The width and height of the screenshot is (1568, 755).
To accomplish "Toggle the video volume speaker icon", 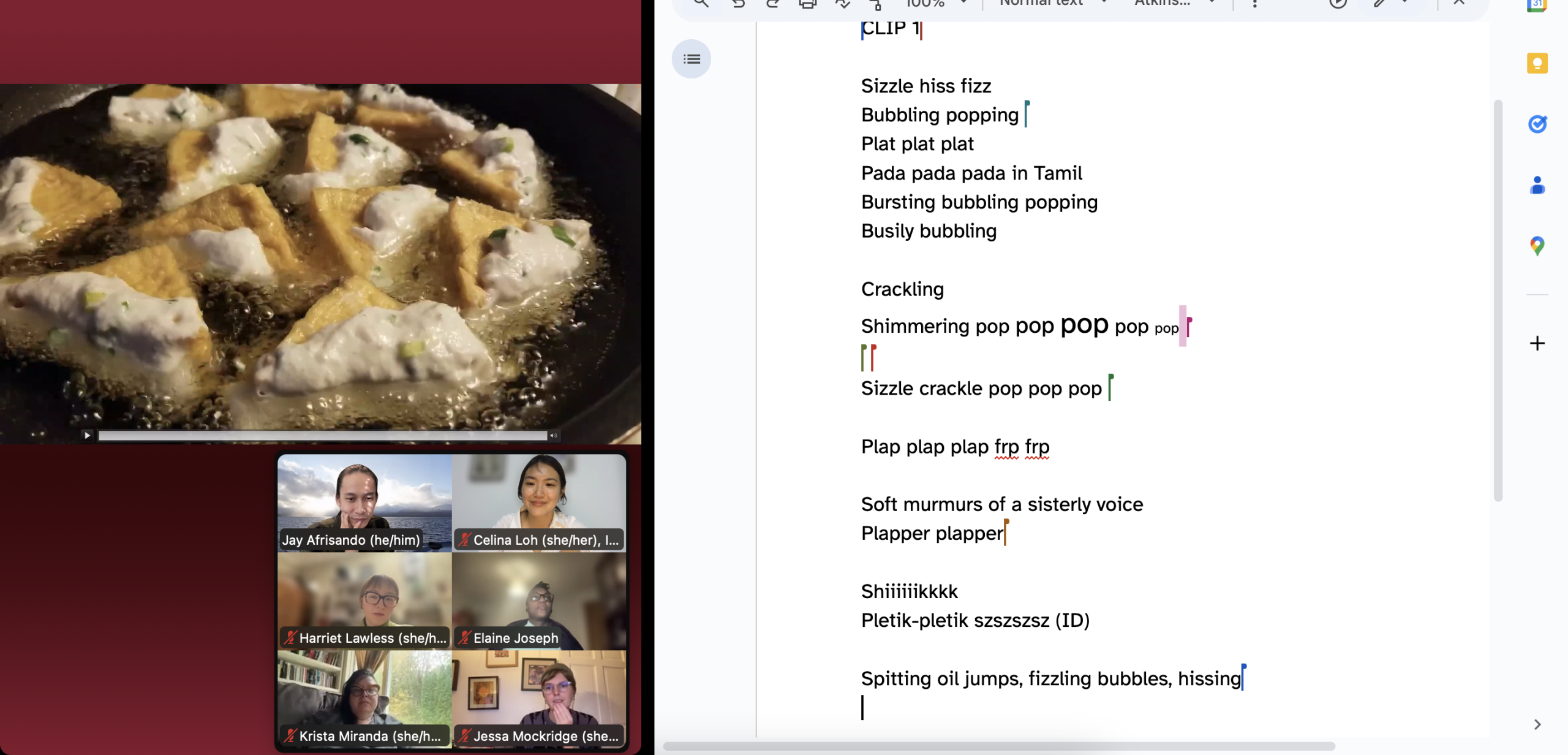I will (x=553, y=435).
